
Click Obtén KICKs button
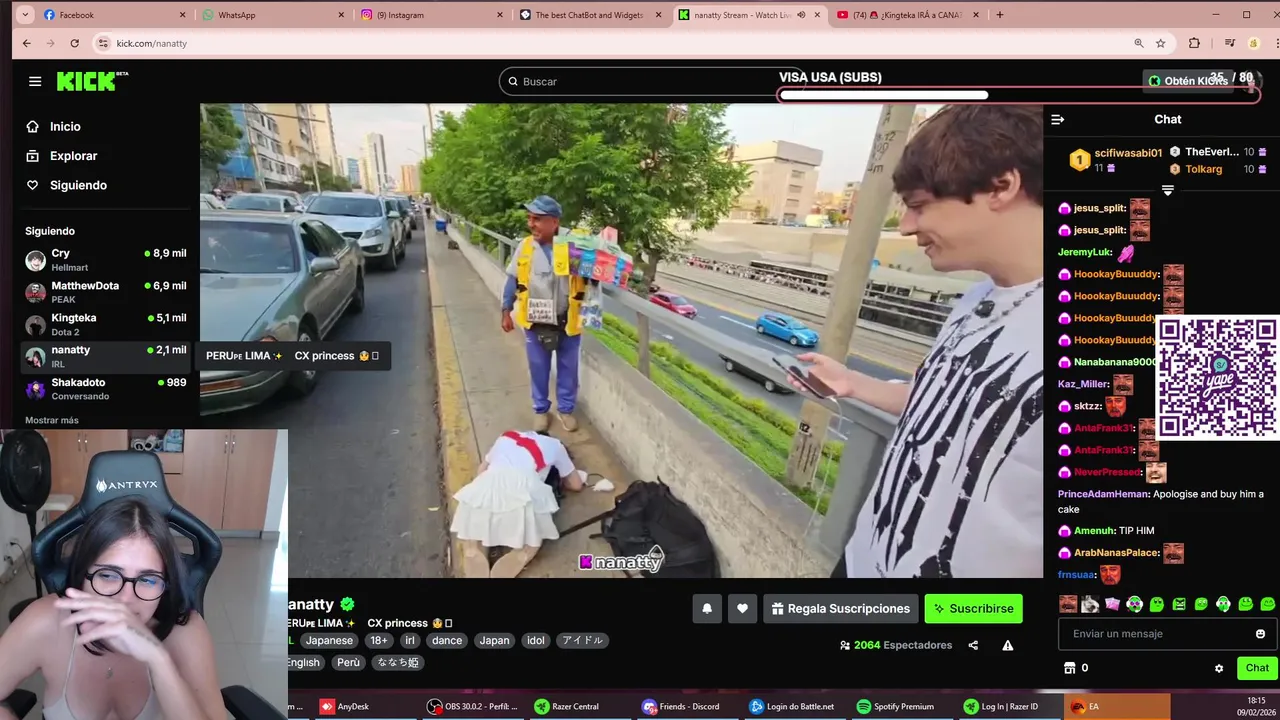point(1188,81)
